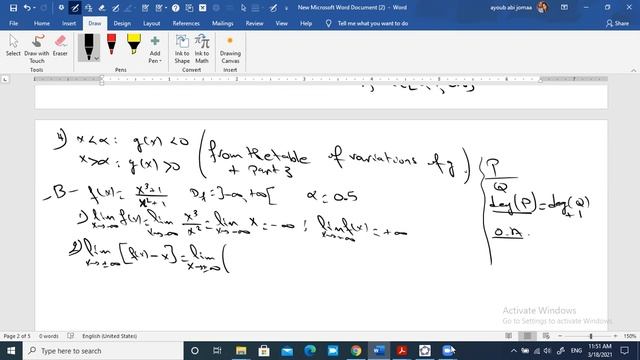Click the pointer cursor icon in Quick Access Toolbar
The image size is (640, 360).
[x=243, y=8]
